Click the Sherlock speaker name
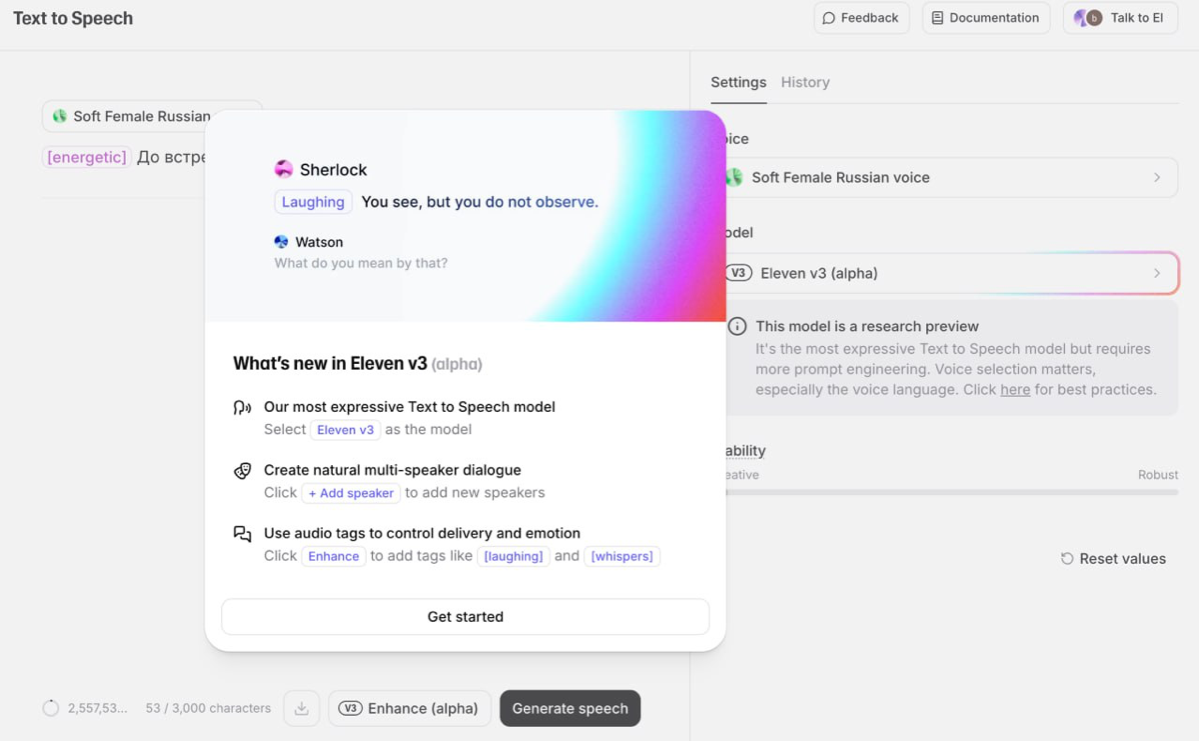The image size is (1199, 741). (x=333, y=170)
